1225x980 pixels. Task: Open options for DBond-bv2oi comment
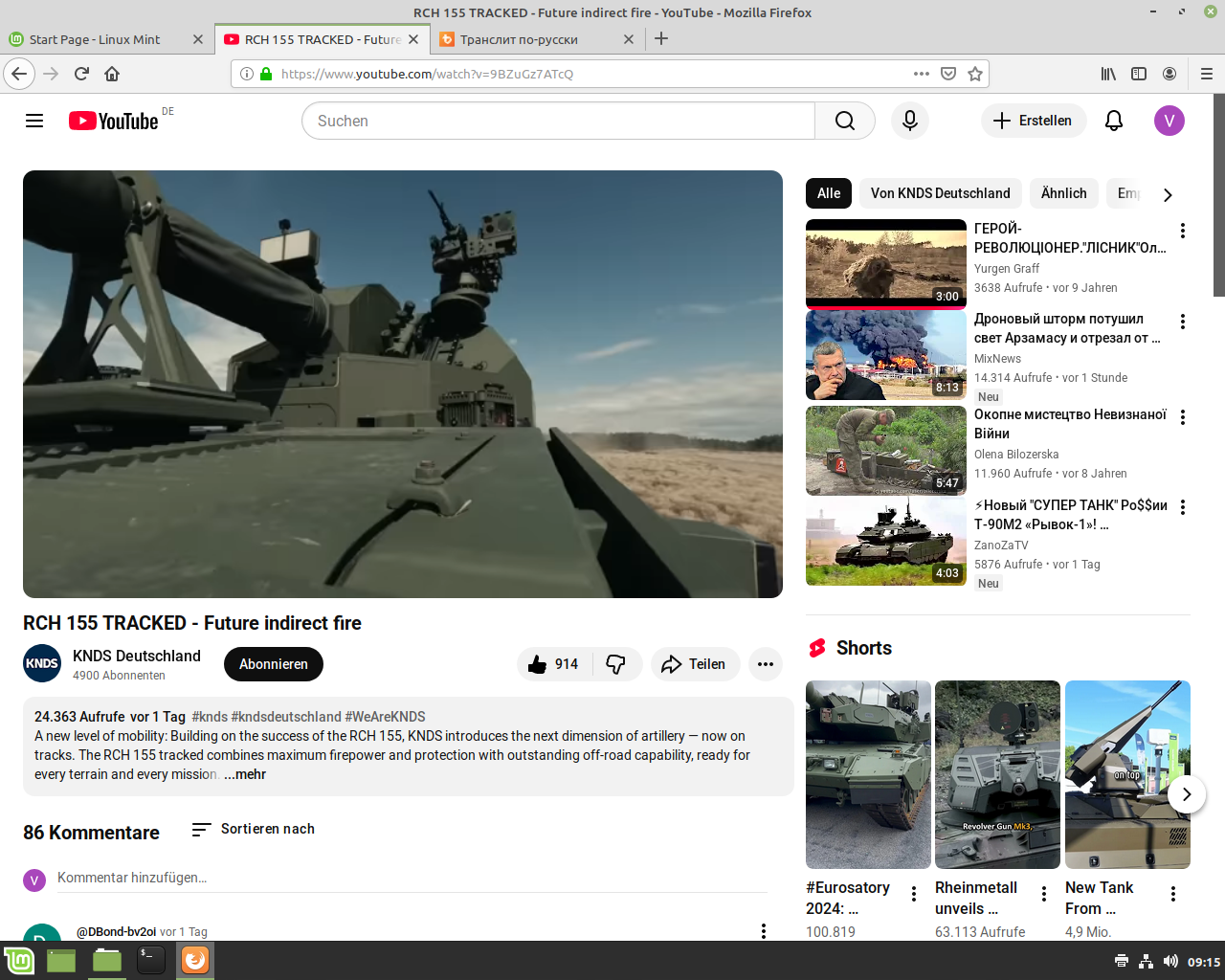pos(764,931)
